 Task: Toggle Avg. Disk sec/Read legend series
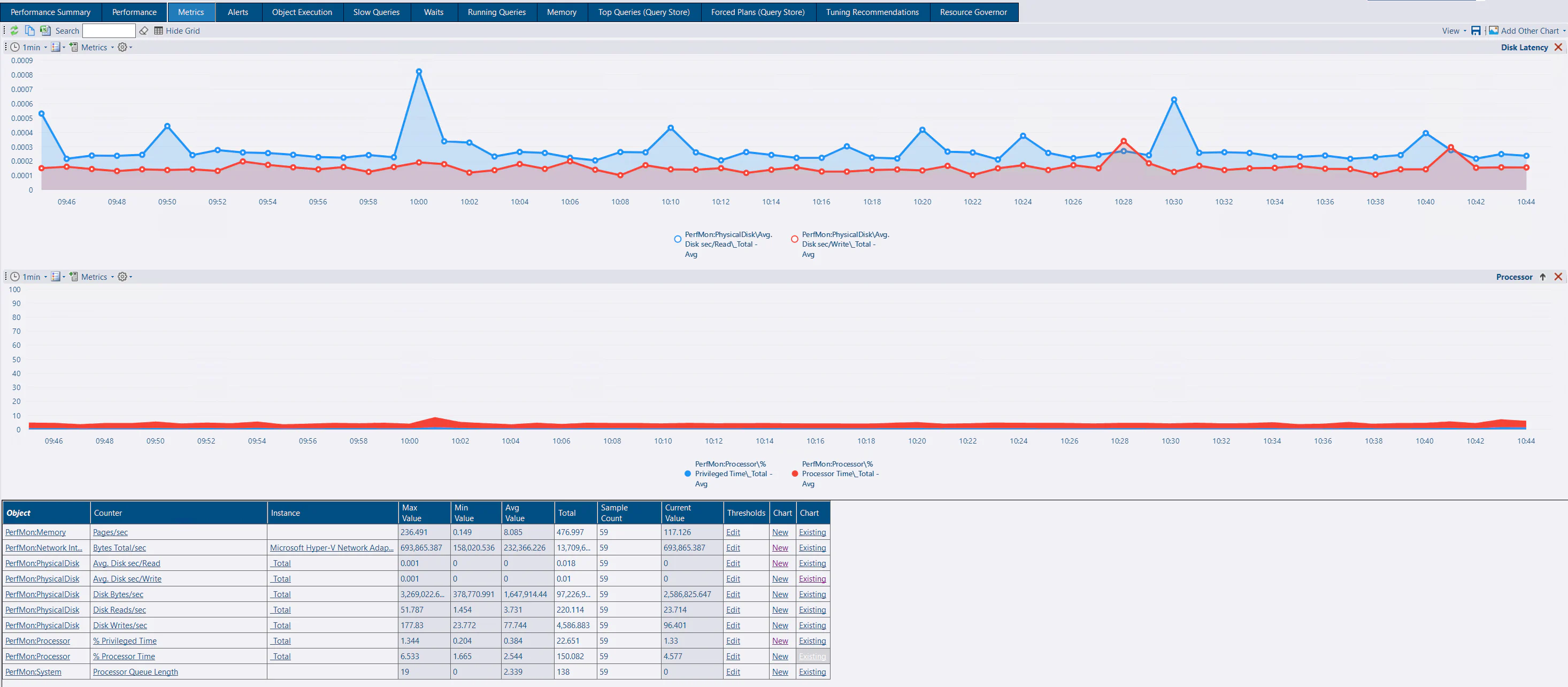point(723,243)
